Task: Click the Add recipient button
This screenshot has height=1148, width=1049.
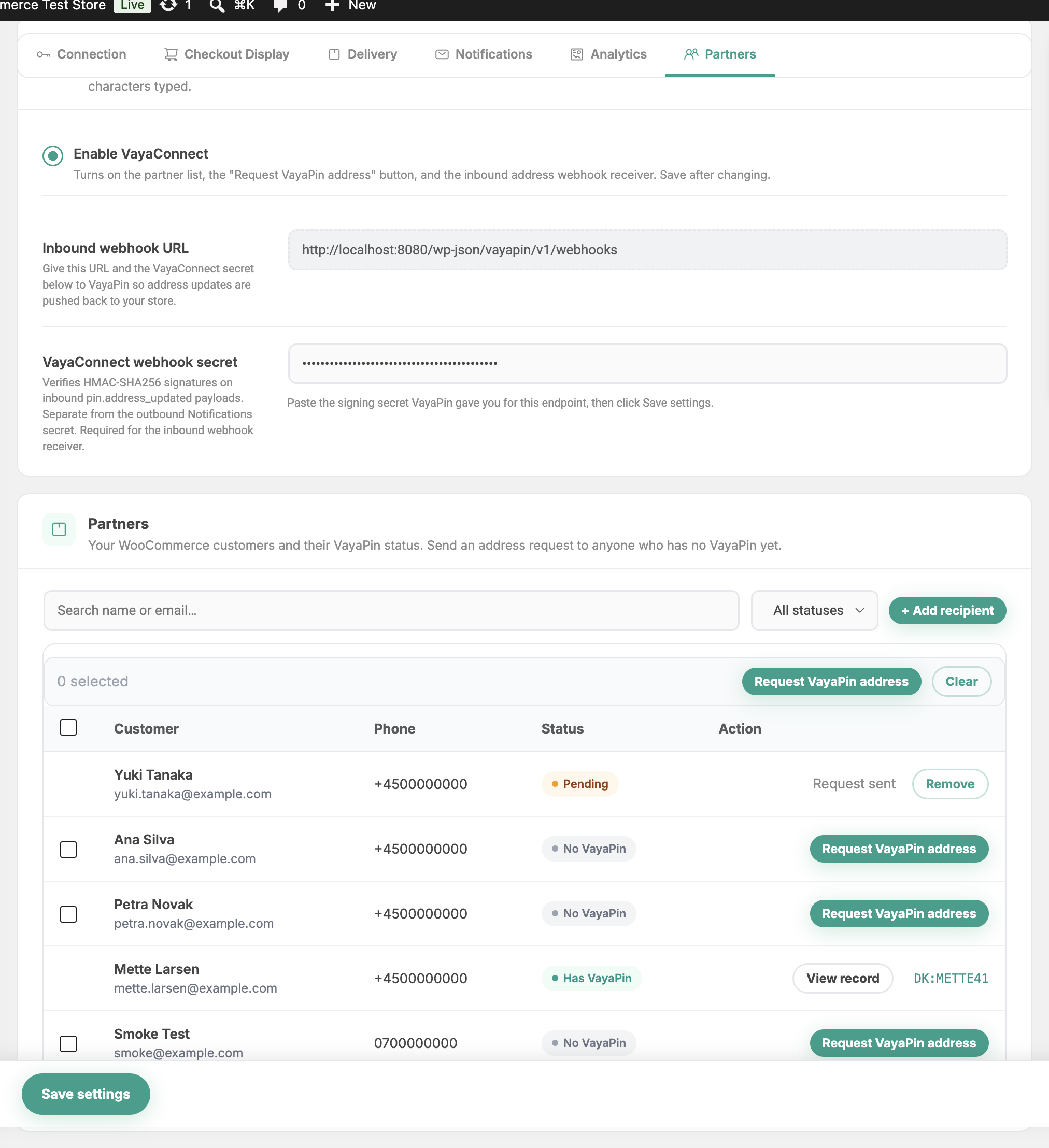Action: pyautogui.click(x=947, y=610)
